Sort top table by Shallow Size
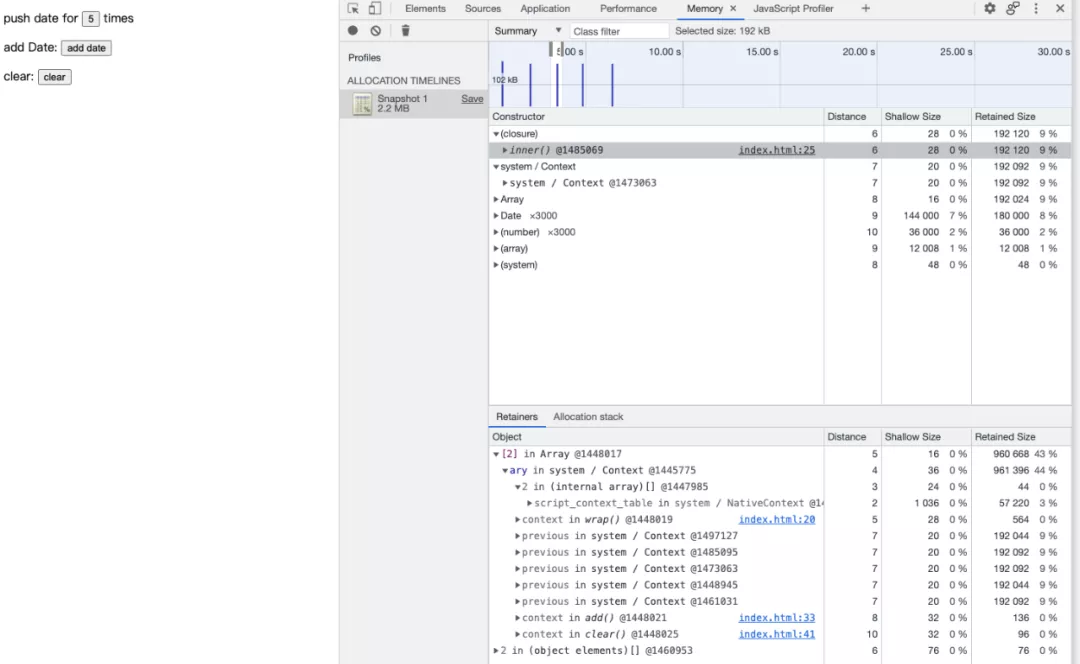Viewport: 1080px width, 664px height. click(926, 116)
